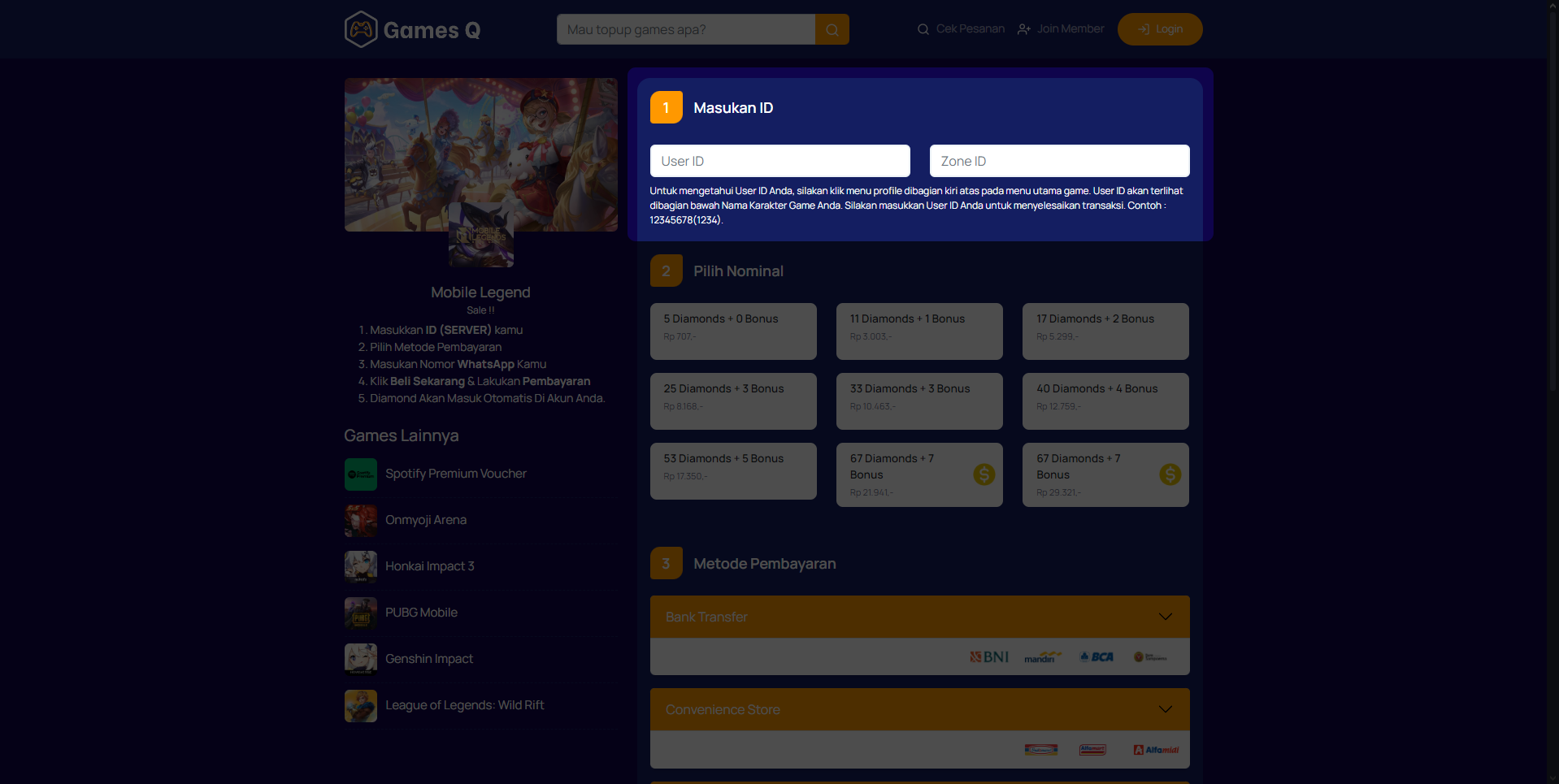Click the BNI bank logo

(989, 657)
